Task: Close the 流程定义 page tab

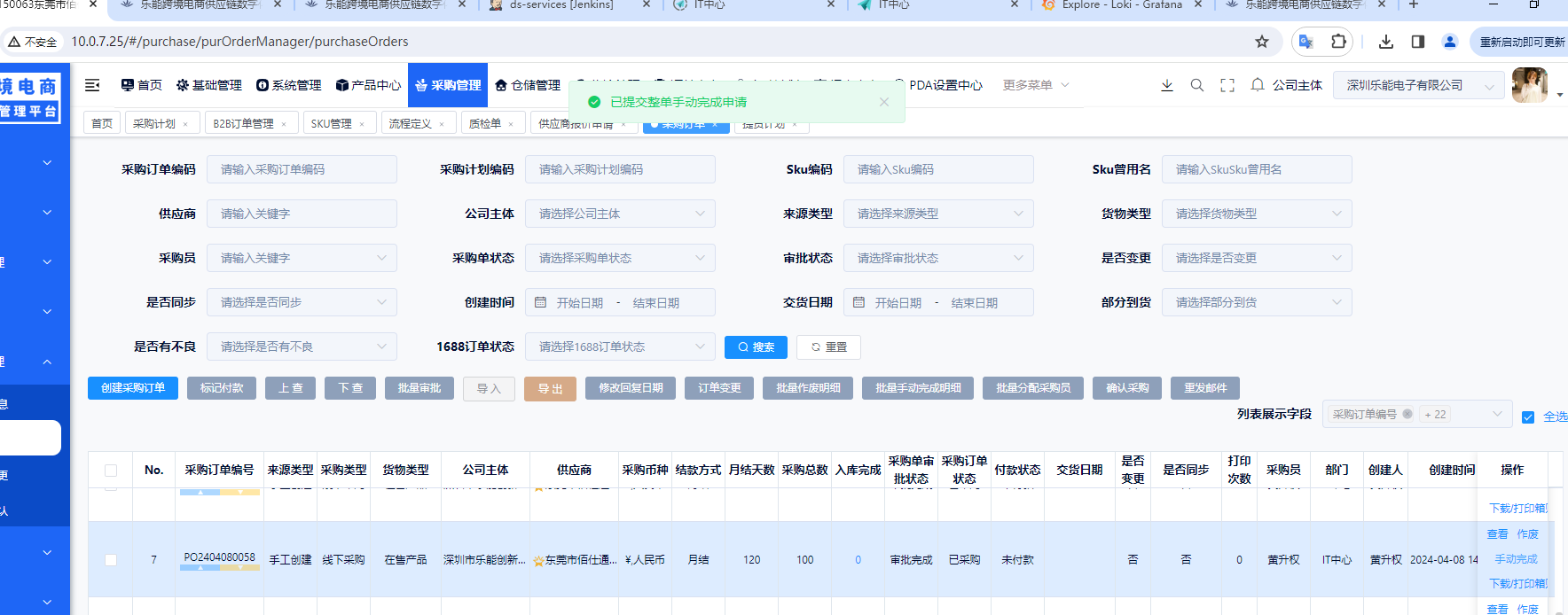Action: (442, 124)
